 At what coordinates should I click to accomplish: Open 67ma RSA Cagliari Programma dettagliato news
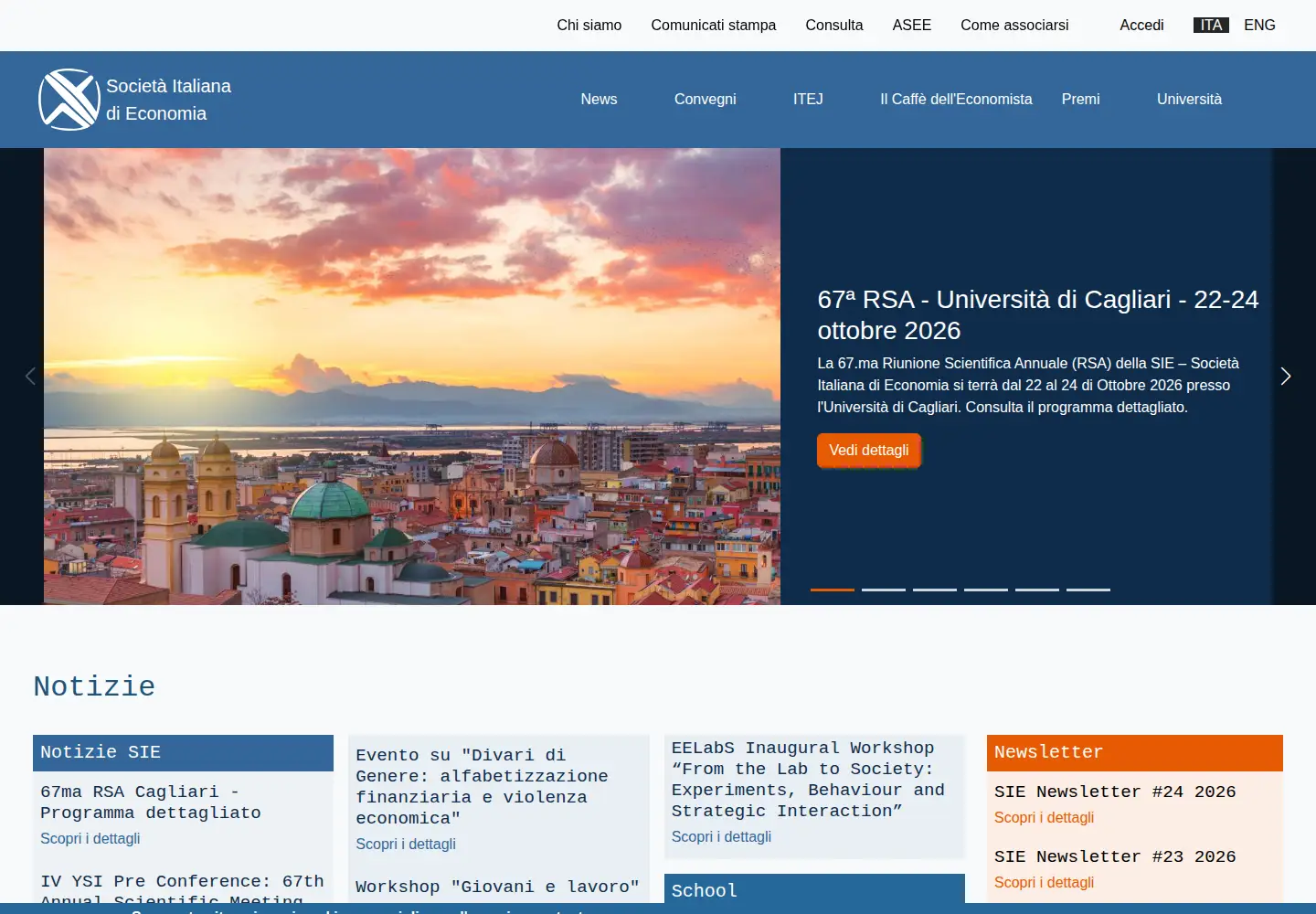(x=151, y=802)
